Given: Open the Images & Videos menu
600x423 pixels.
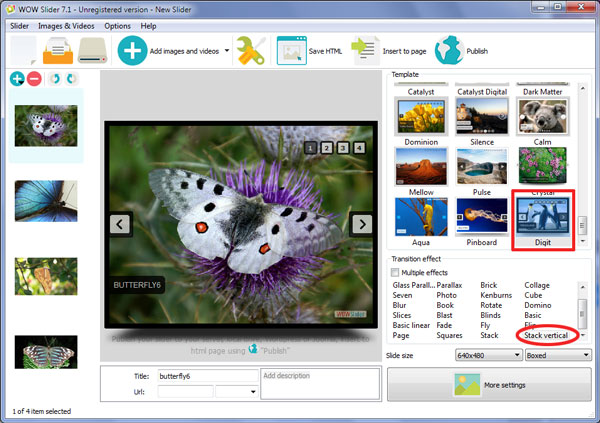Looking at the screenshot, I should (66, 26).
